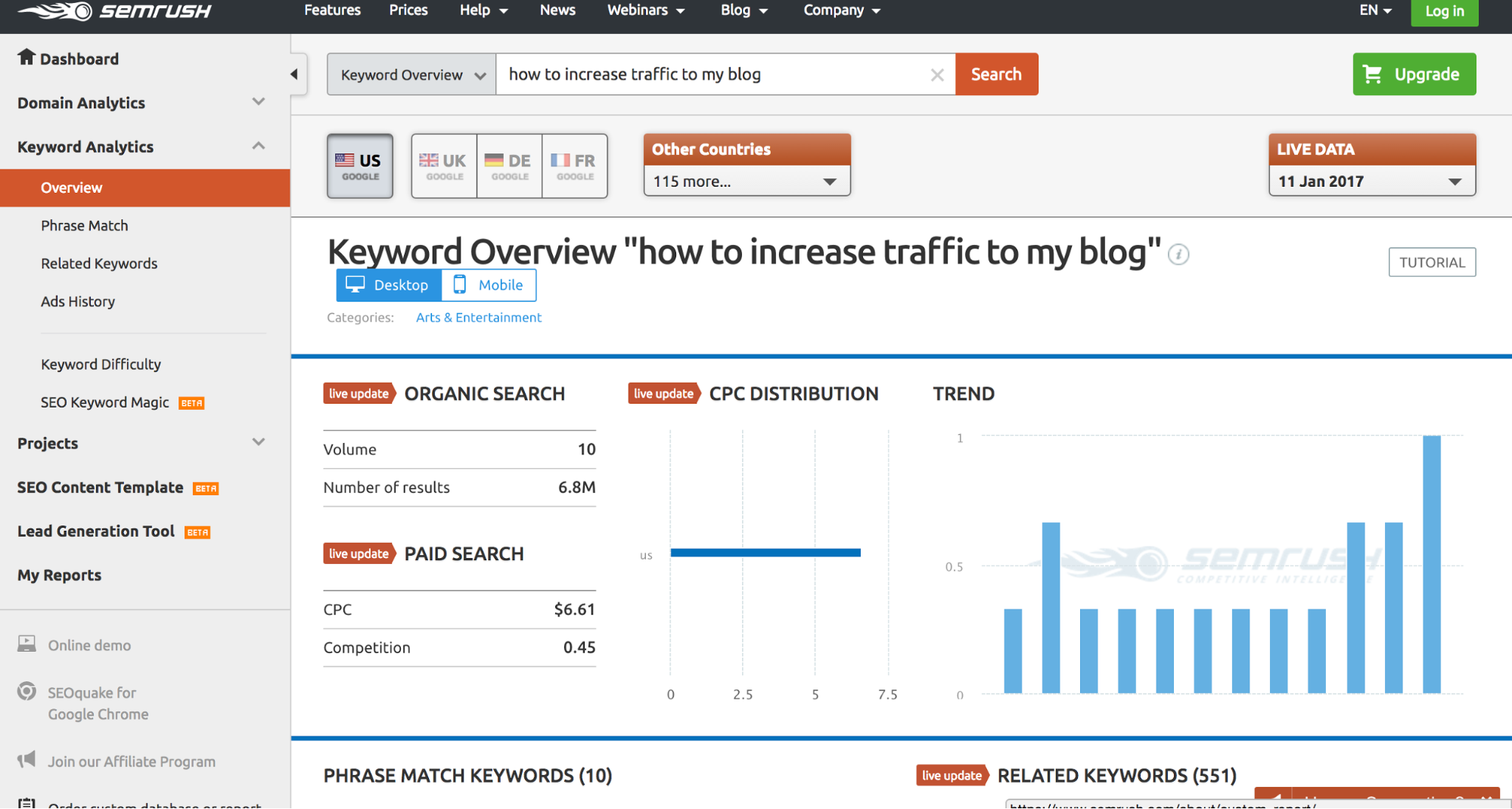Open Company menu dropdown
Viewport: 1512px width, 809px height.
[841, 11]
